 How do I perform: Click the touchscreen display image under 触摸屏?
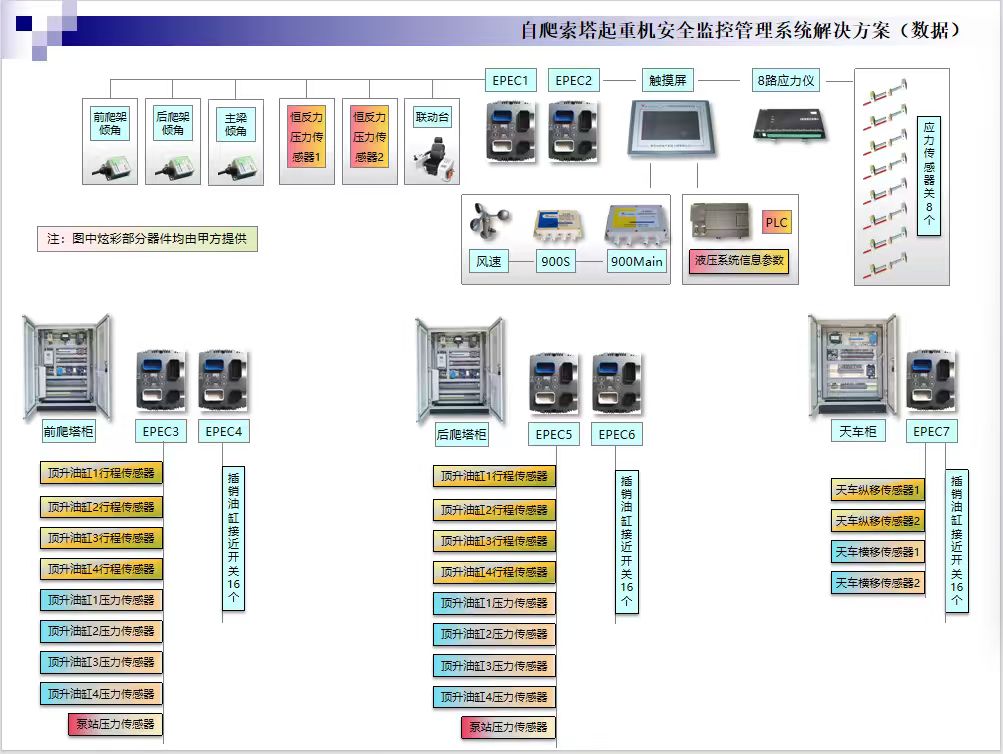(670, 129)
